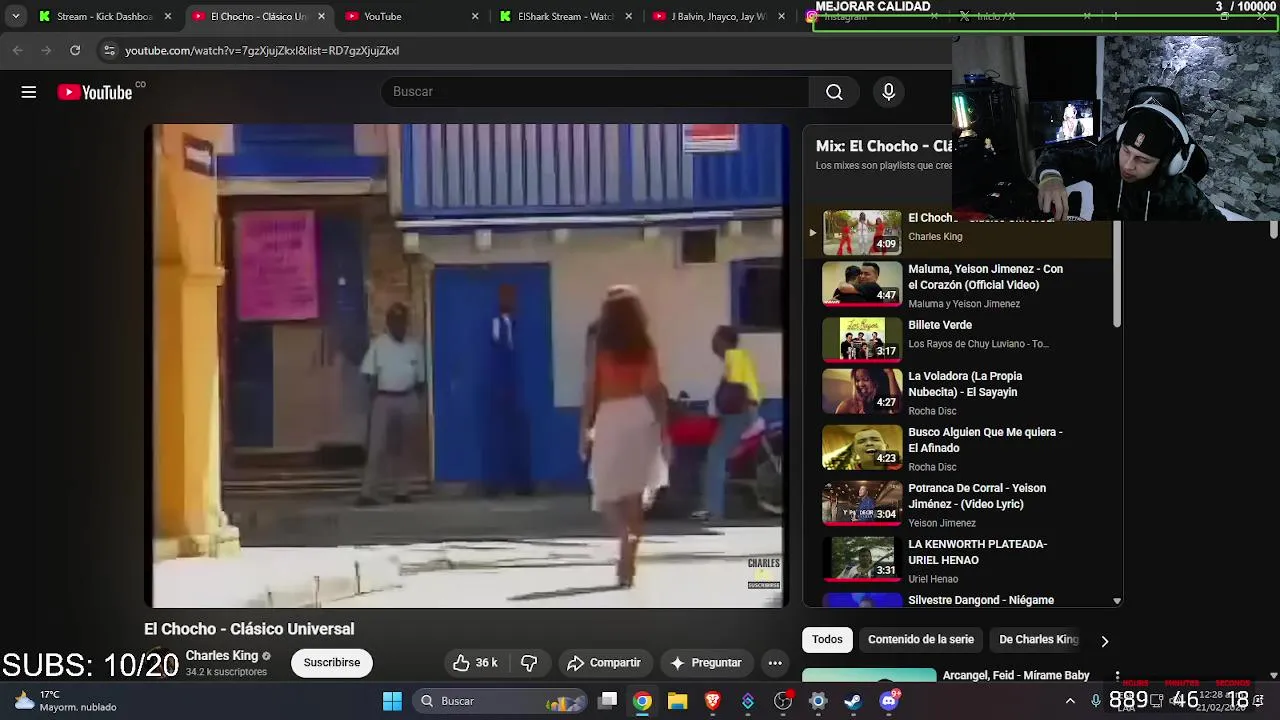Click the search magnifier button

[x=834, y=92]
